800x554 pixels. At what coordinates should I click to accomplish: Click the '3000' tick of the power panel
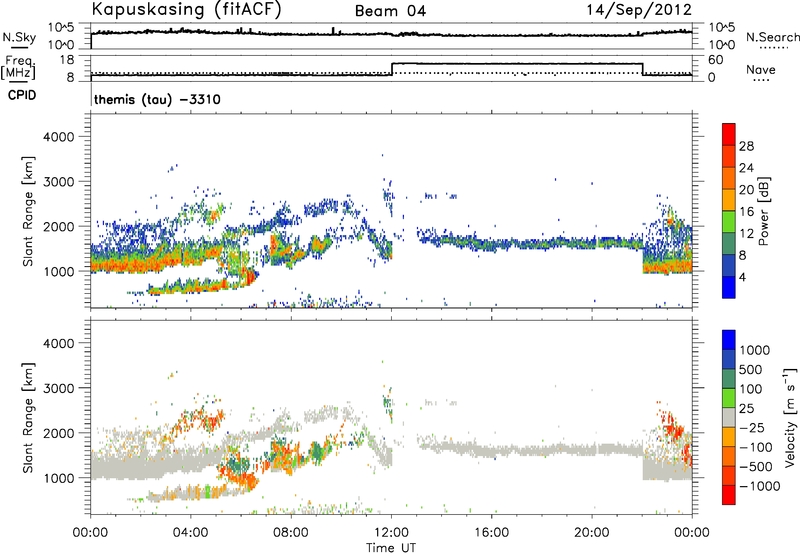pyautogui.click(x=58, y=182)
